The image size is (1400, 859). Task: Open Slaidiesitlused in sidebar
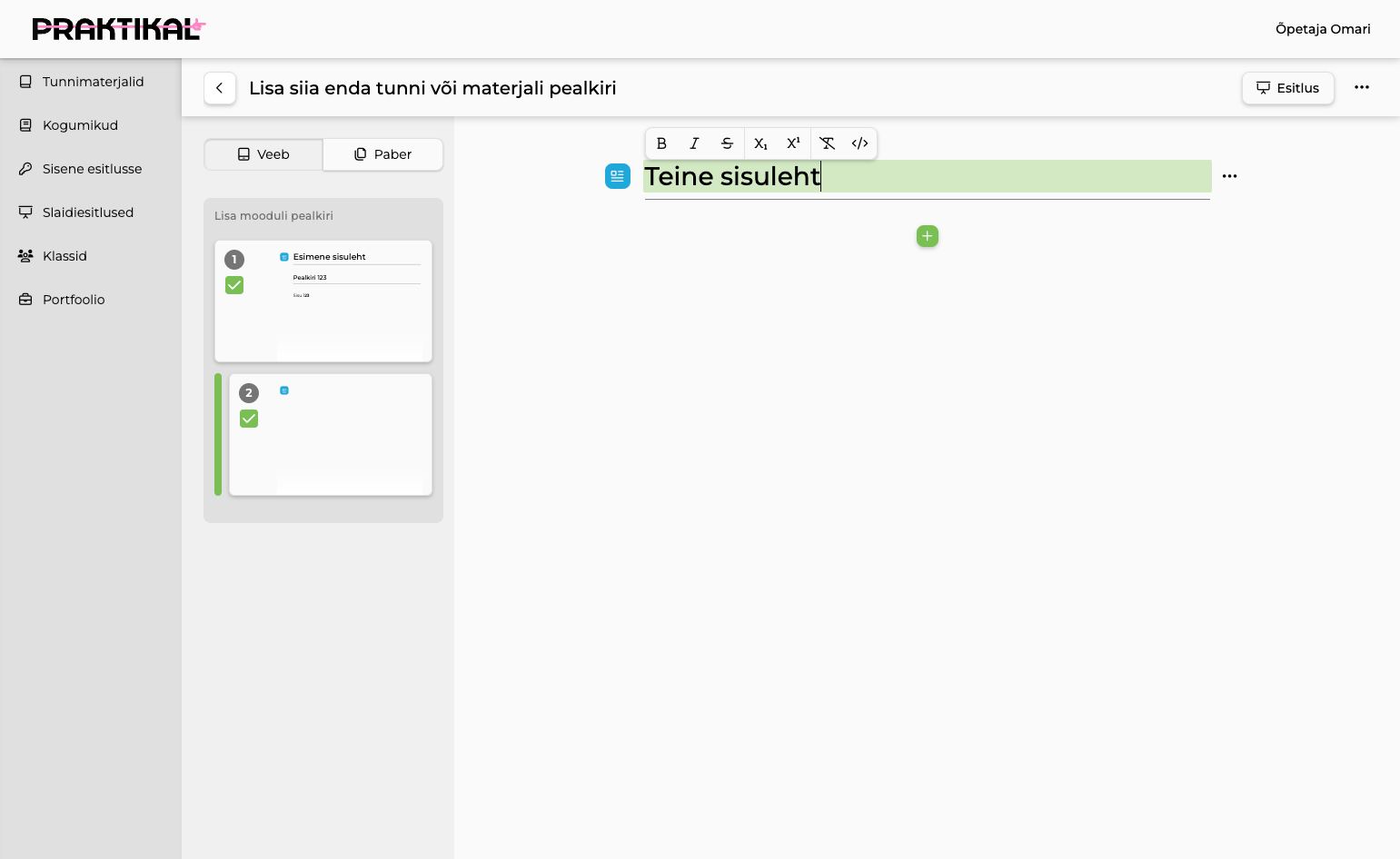pos(91,212)
